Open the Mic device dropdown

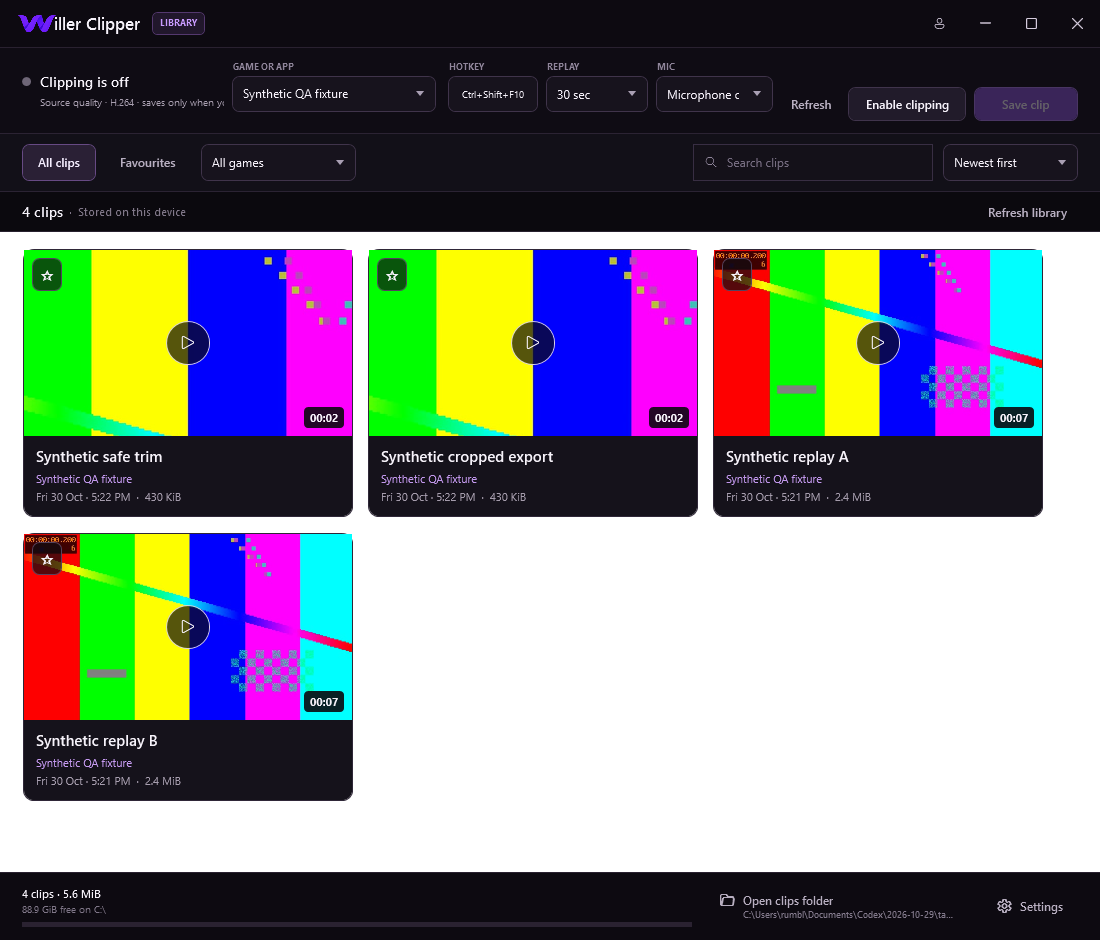click(x=714, y=94)
